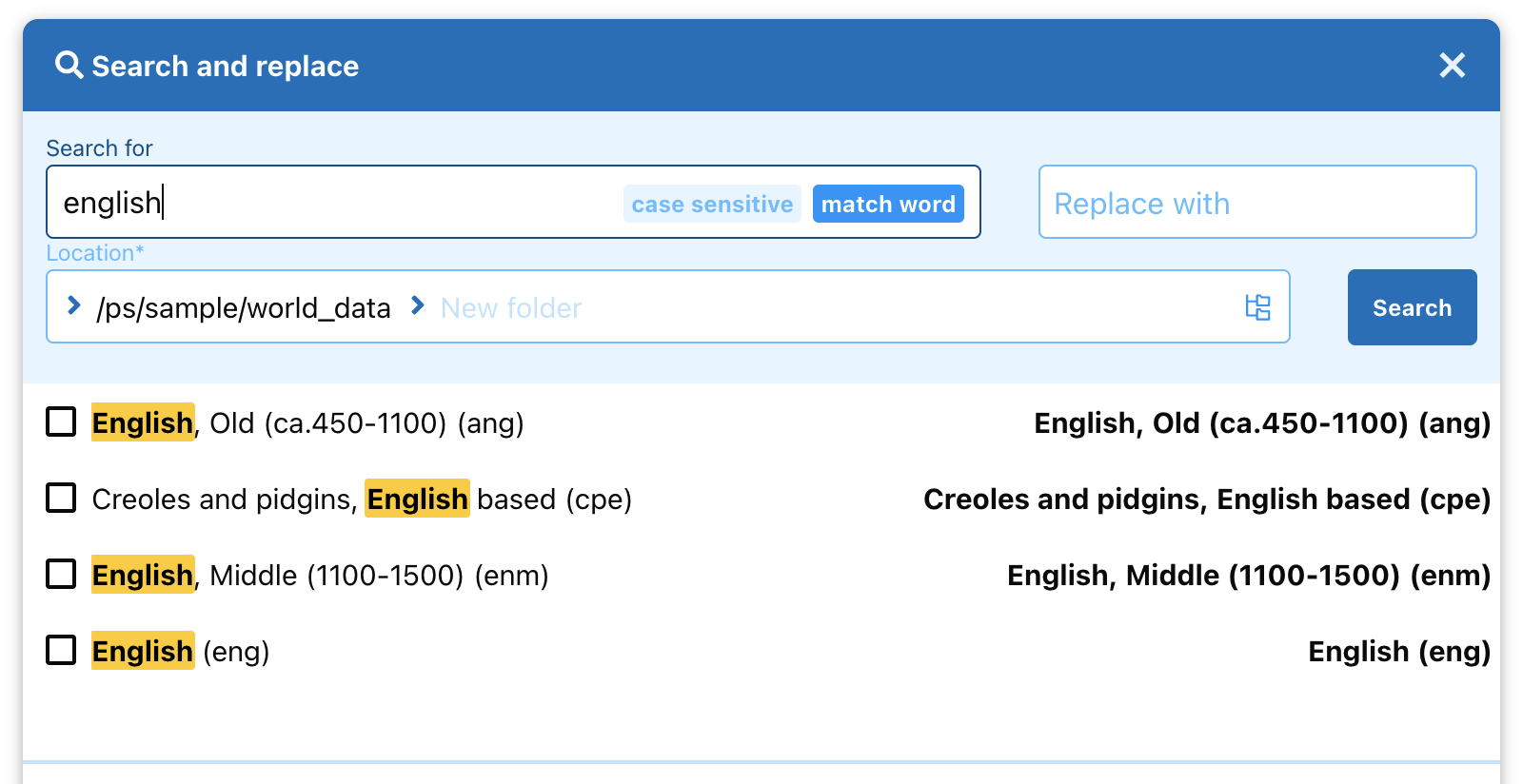1523x784 pixels.
Task: Click left result text 'English (eng)'
Action: tap(181, 651)
